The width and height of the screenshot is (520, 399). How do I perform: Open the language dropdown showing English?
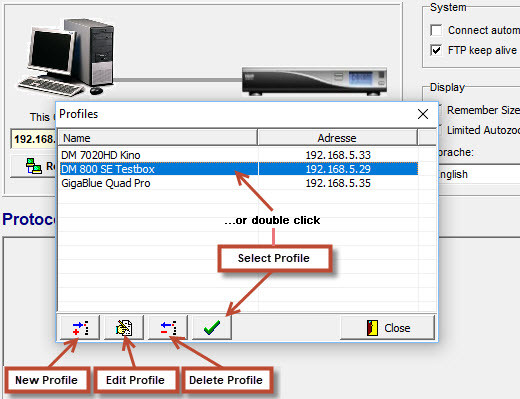point(479,174)
